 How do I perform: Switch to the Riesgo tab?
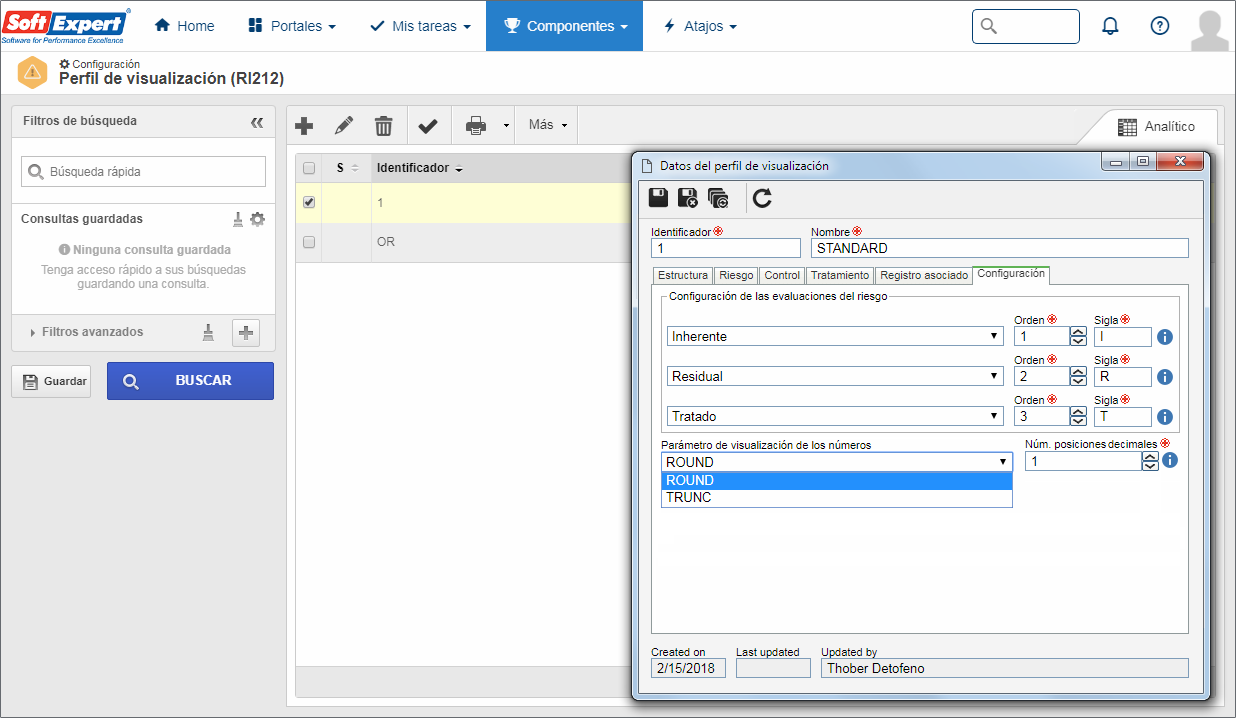click(x=736, y=275)
